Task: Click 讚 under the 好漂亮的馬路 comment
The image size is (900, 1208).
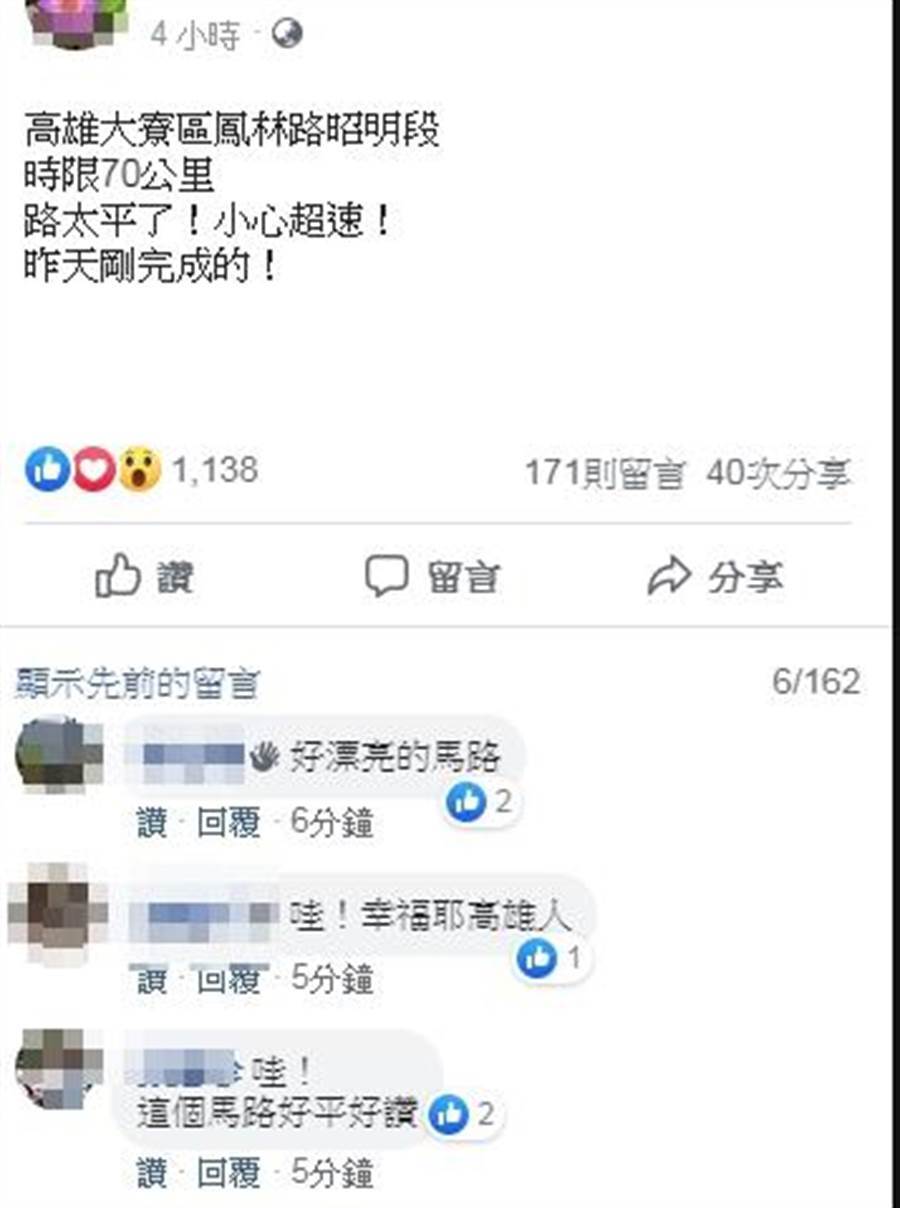Action: 152,824
